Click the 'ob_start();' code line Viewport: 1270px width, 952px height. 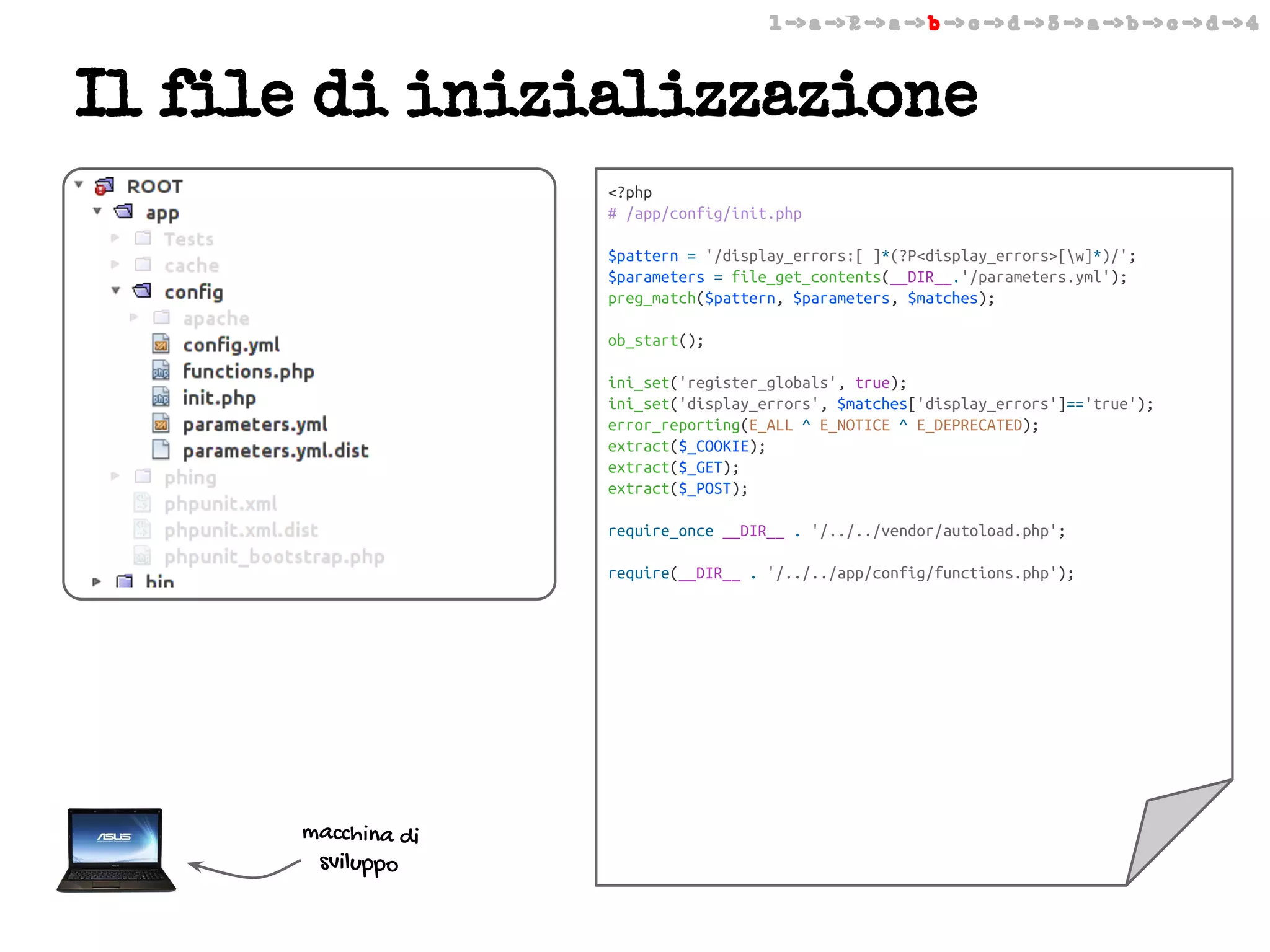tap(655, 341)
